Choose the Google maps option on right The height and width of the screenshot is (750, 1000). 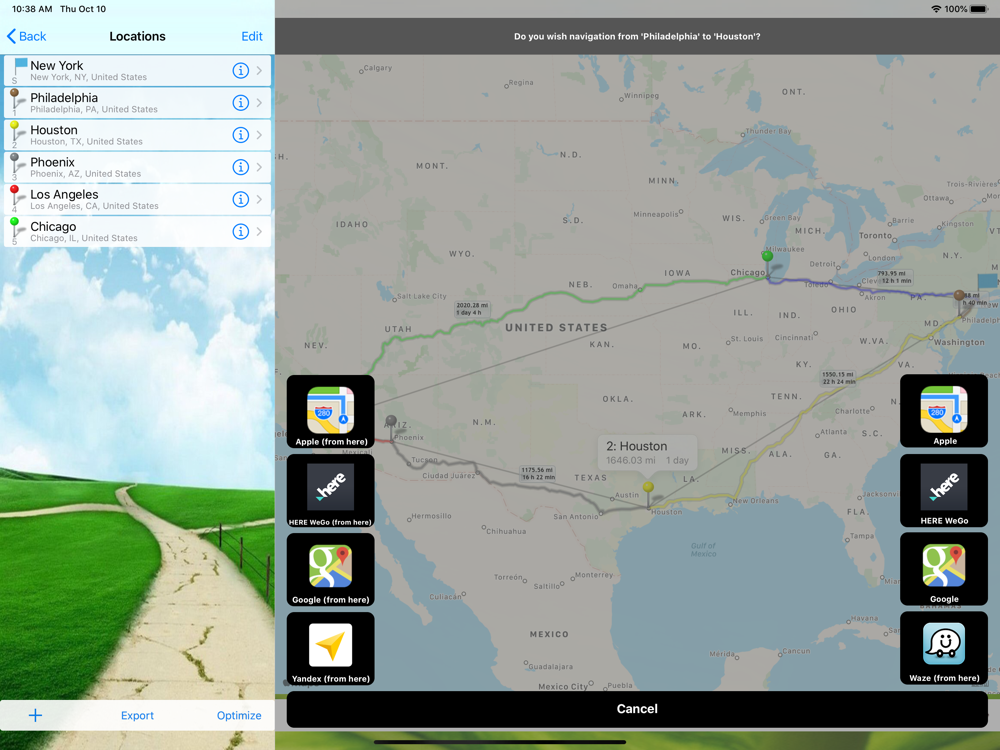tap(944, 570)
